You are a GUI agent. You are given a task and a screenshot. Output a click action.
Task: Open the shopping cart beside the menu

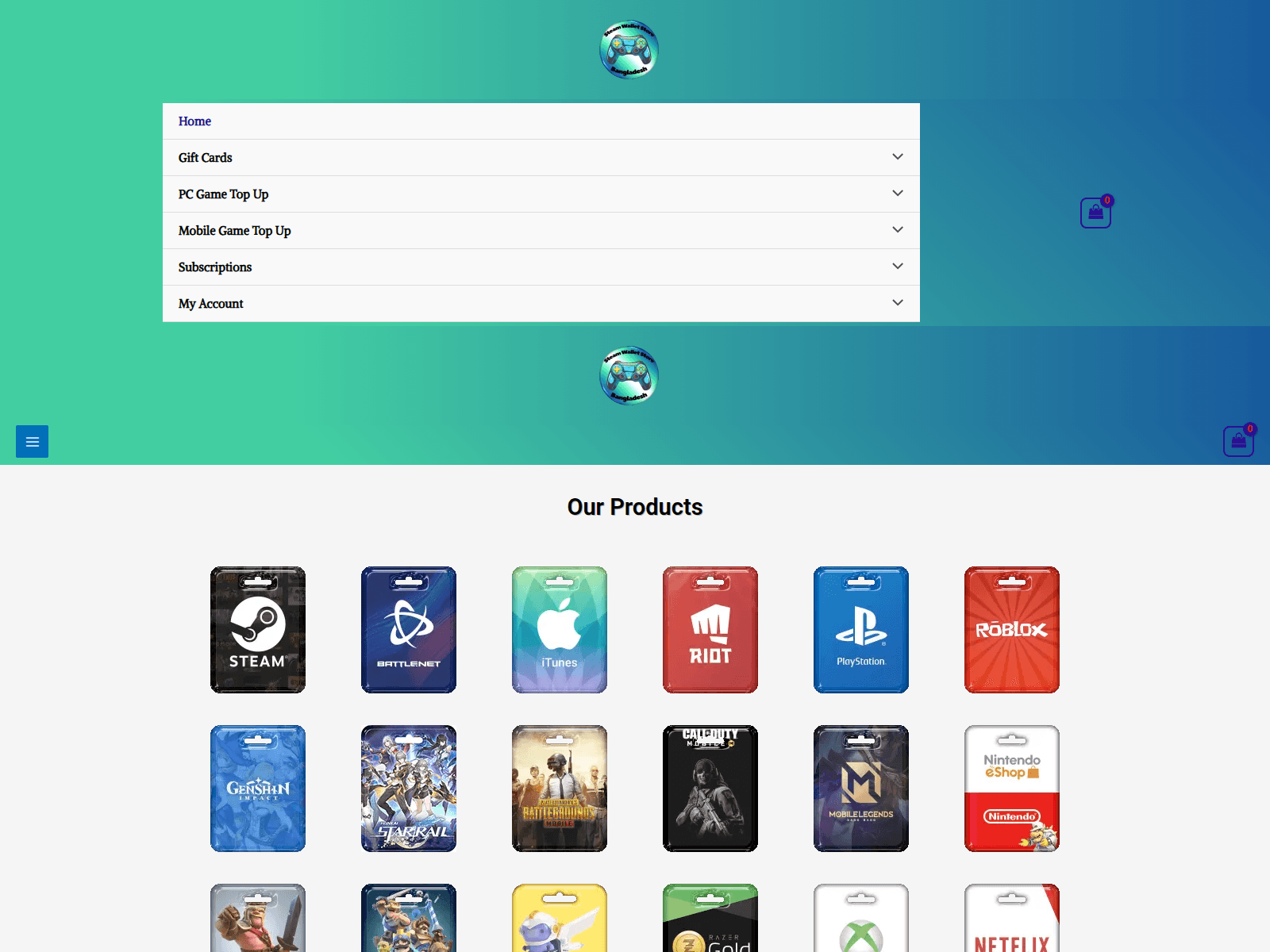tap(1095, 213)
